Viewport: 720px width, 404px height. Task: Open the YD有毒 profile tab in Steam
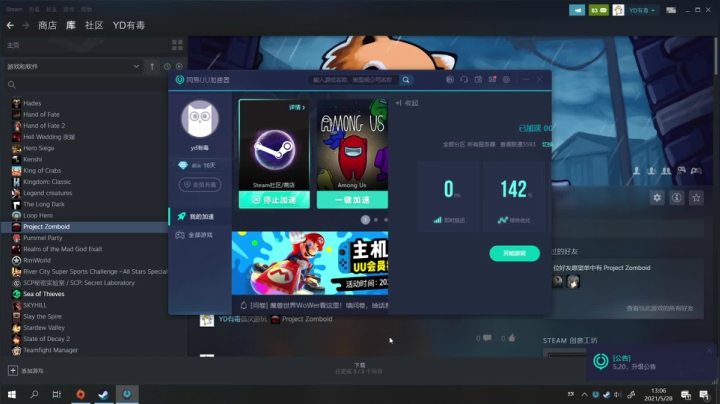pyautogui.click(x=129, y=25)
